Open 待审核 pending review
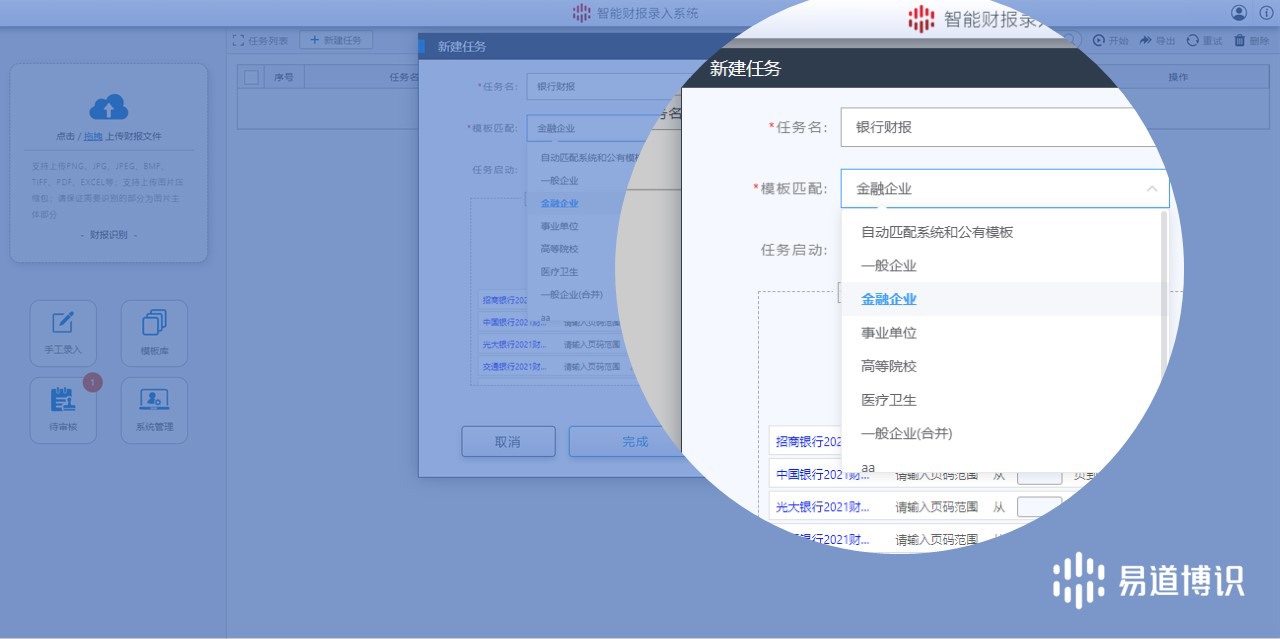The image size is (1280, 639). tap(63, 409)
